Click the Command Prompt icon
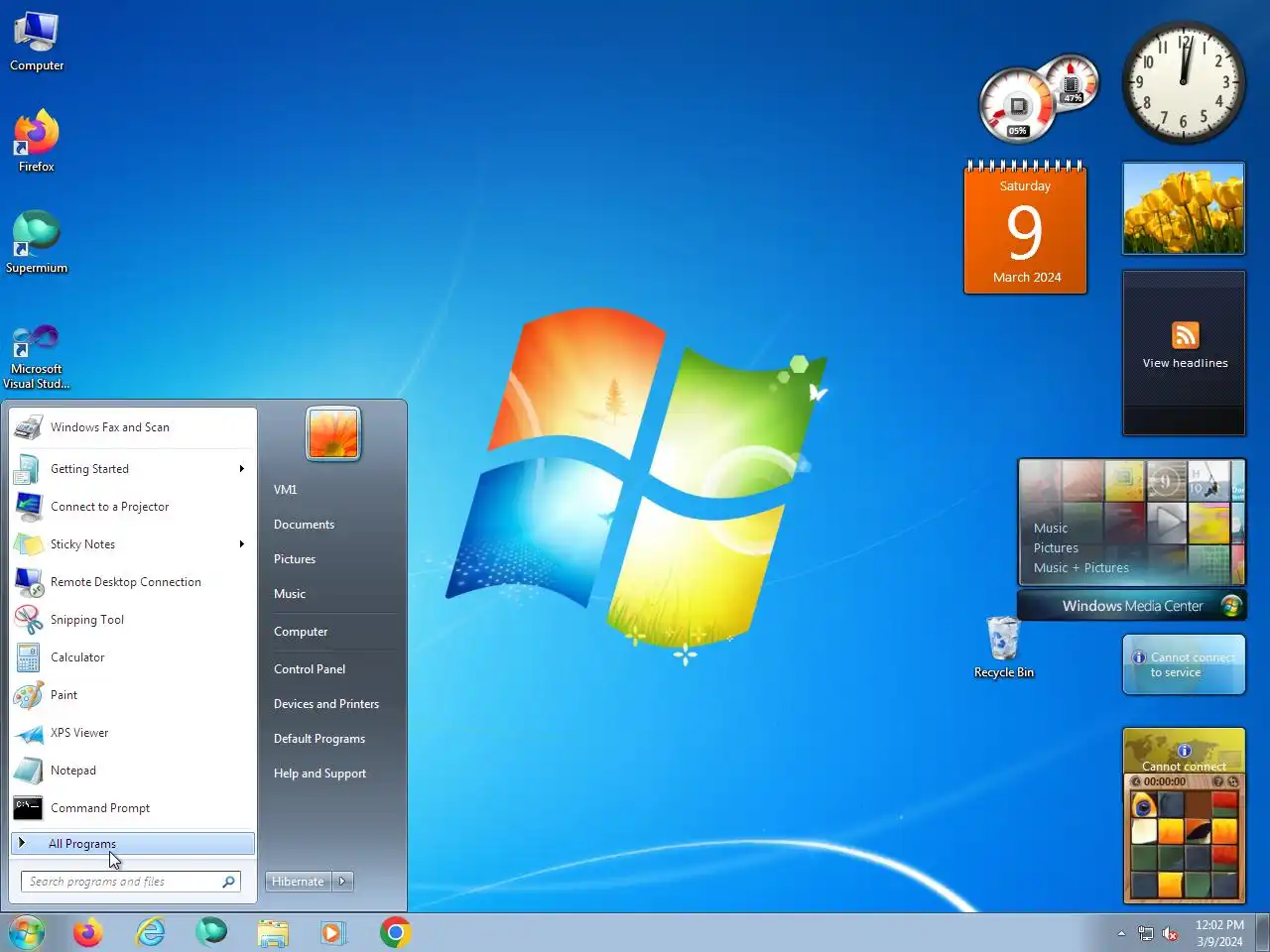Viewport: 1270px width, 952px height. 28,808
